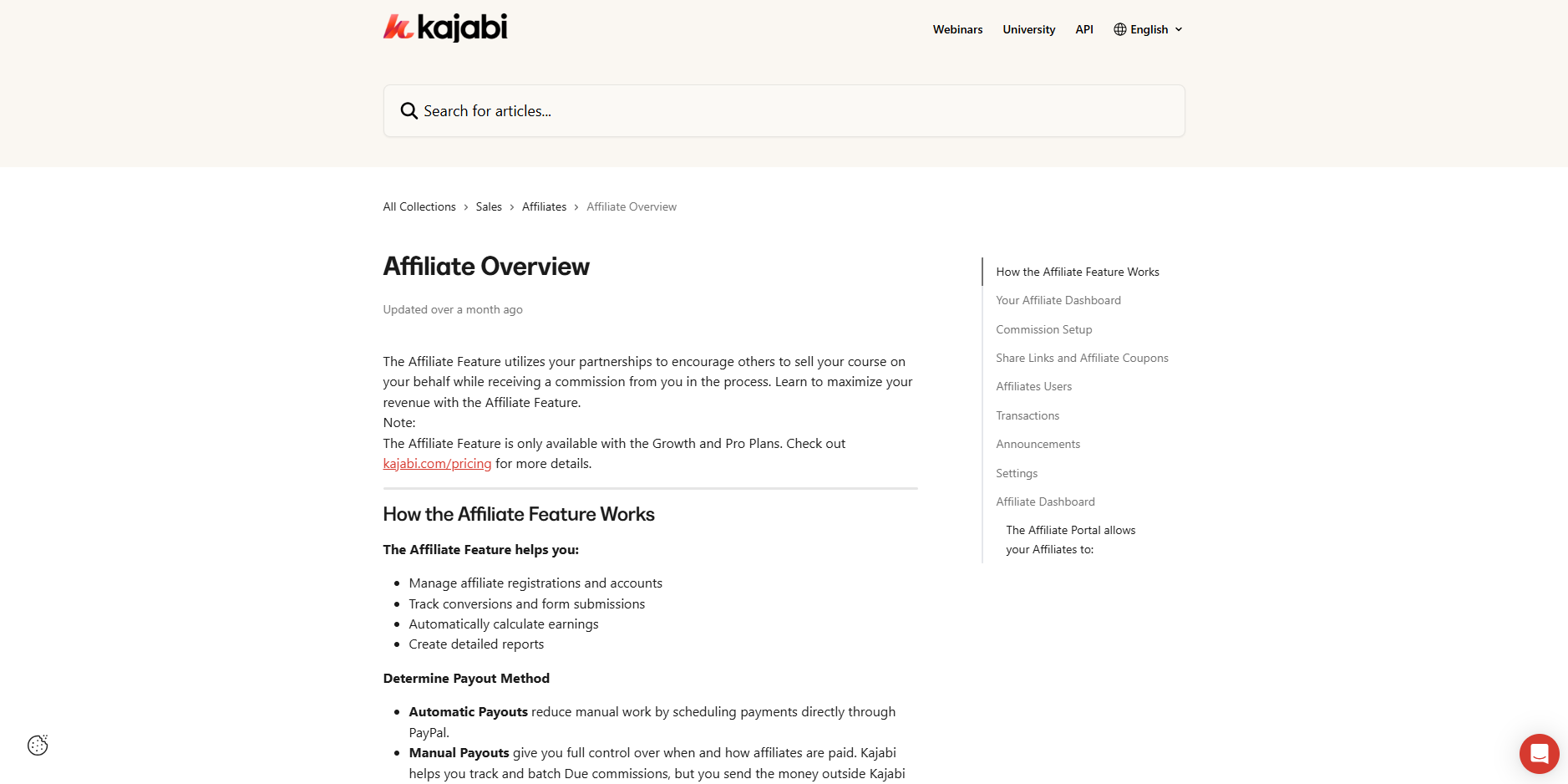This screenshot has width=1568, height=784.
Task: Click the Kajabi logo
Action: (x=444, y=28)
